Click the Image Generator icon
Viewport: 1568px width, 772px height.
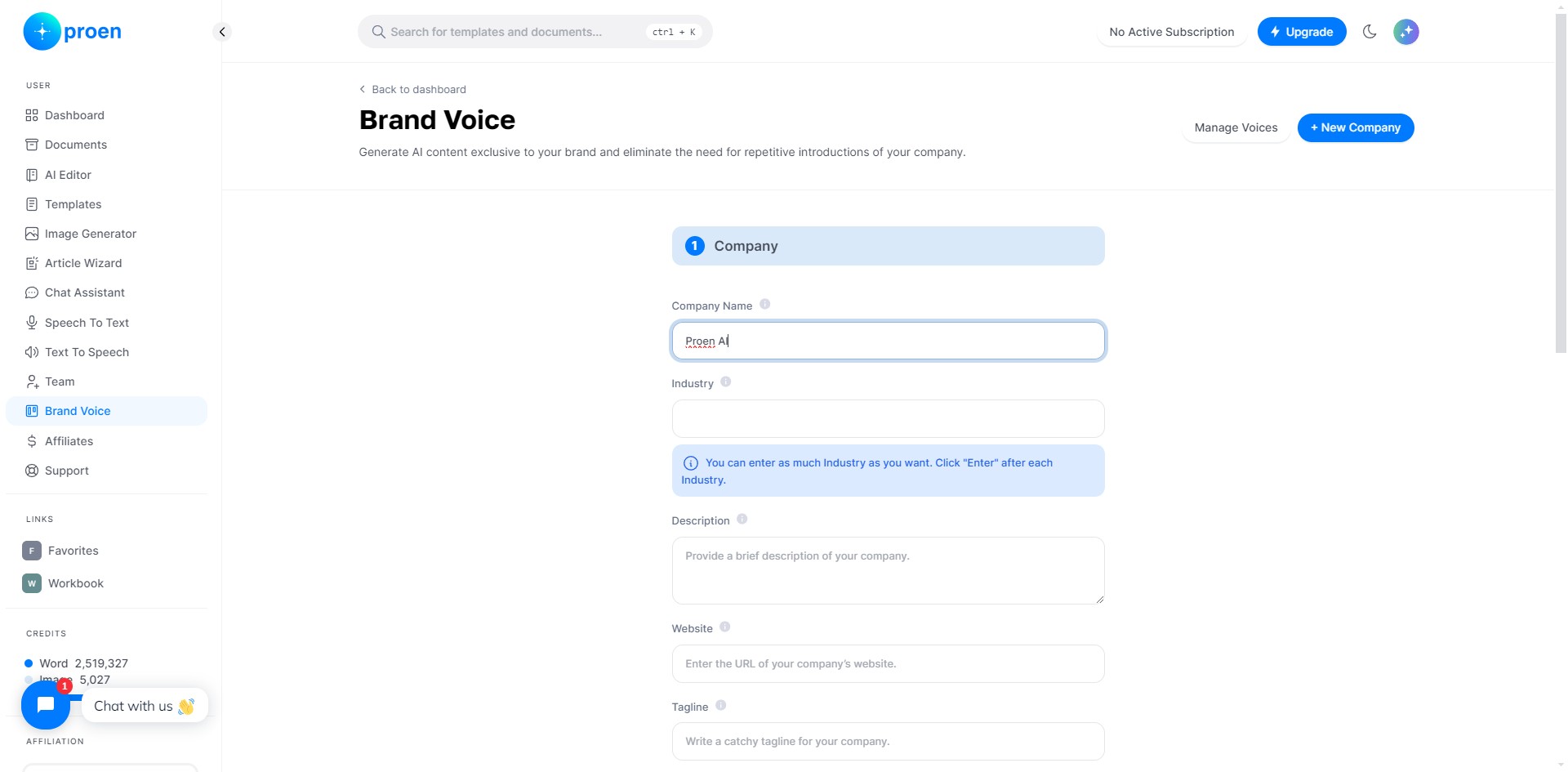click(32, 234)
